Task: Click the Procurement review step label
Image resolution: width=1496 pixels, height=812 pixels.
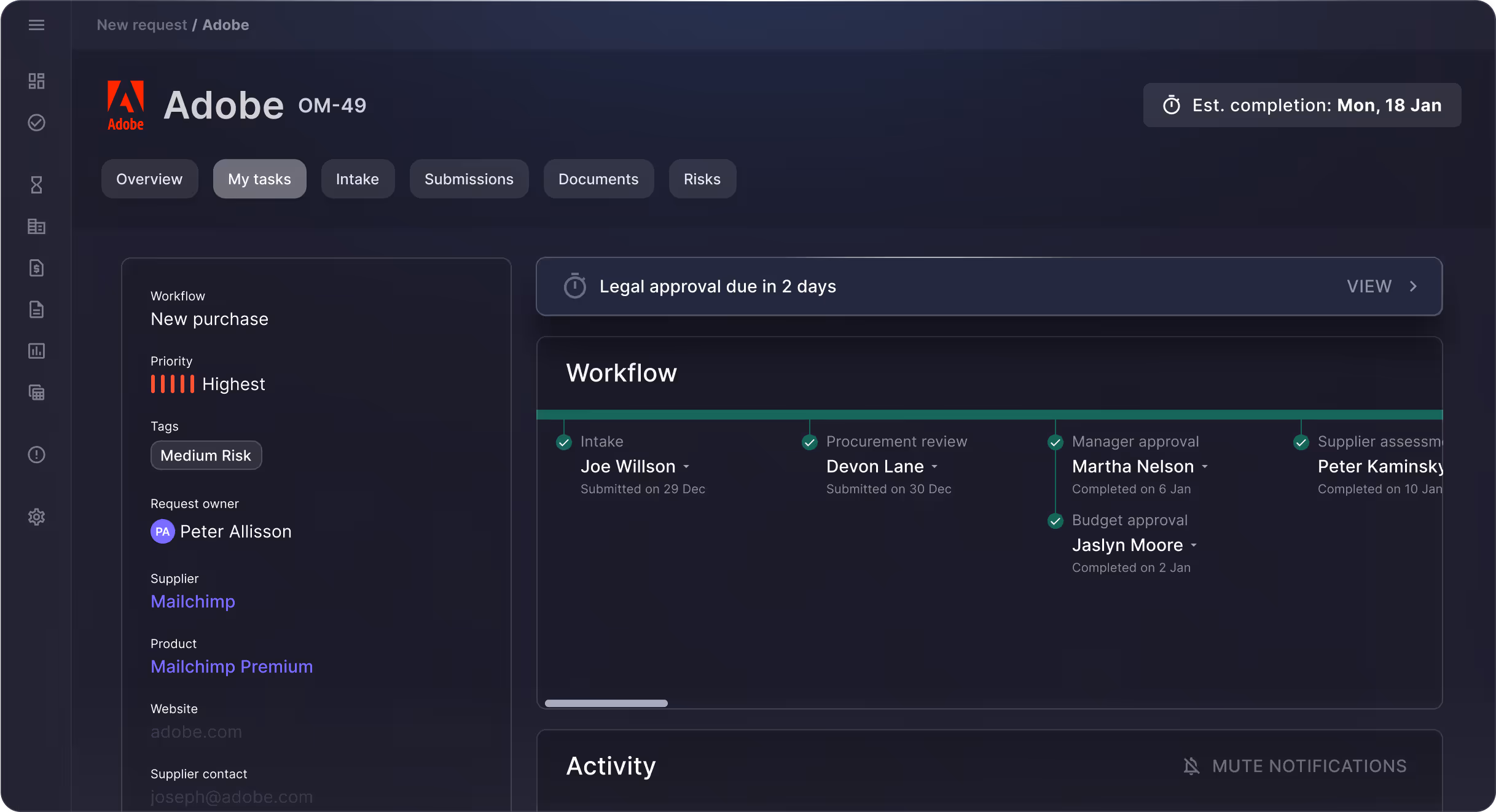Action: tap(896, 442)
